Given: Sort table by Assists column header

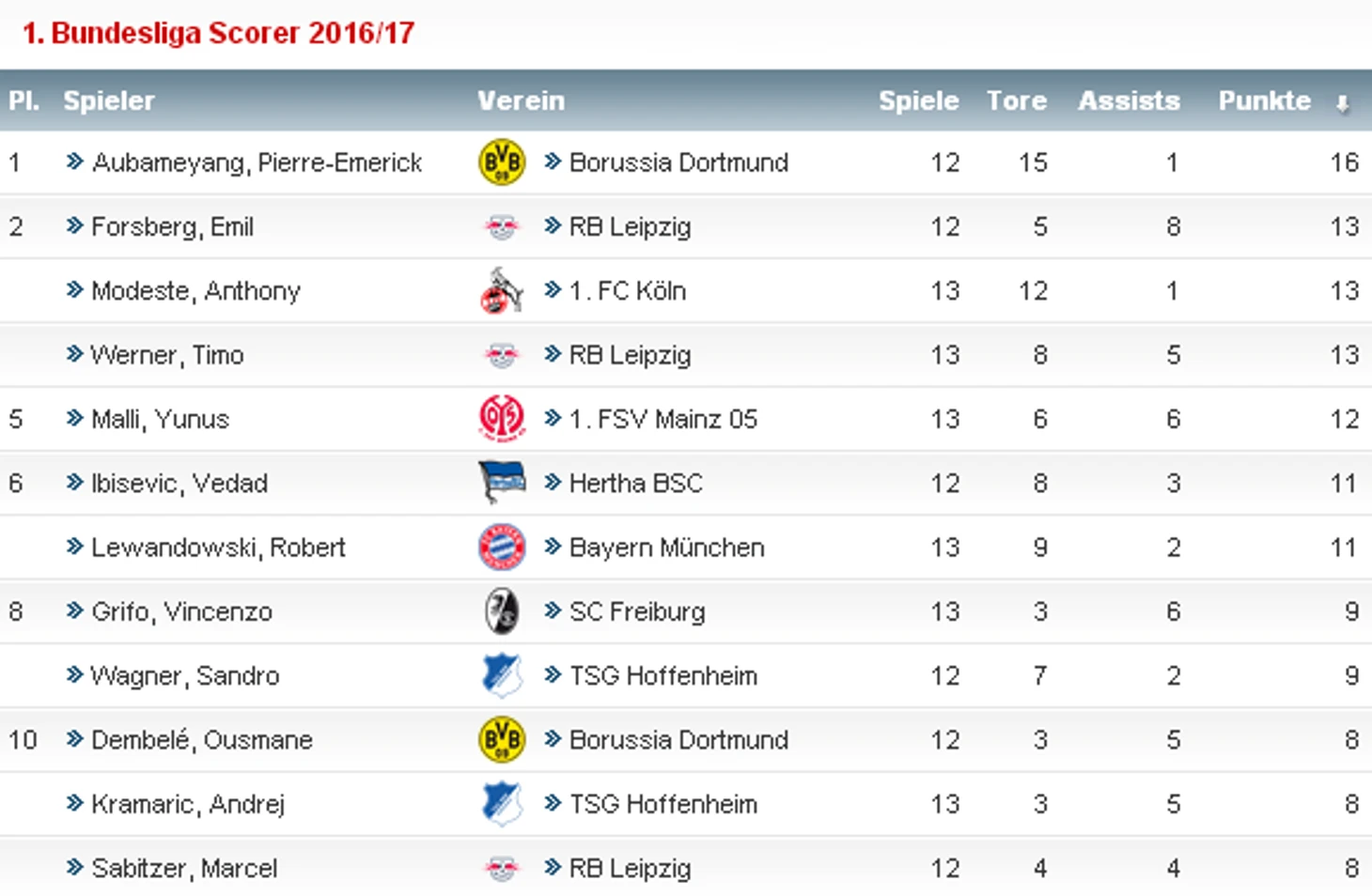Looking at the screenshot, I should [1129, 100].
